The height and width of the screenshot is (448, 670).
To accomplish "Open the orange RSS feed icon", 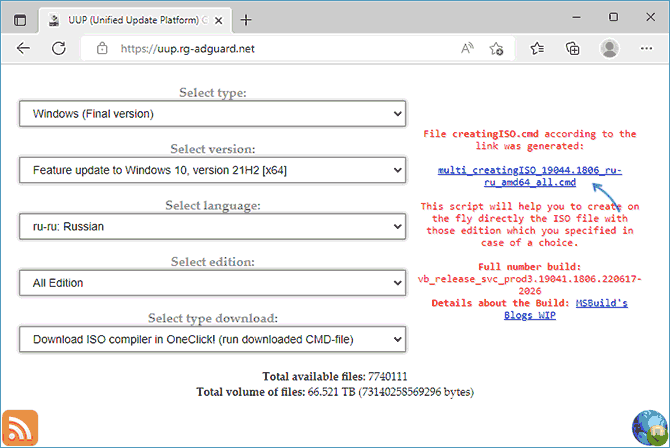I will [x=20, y=428].
